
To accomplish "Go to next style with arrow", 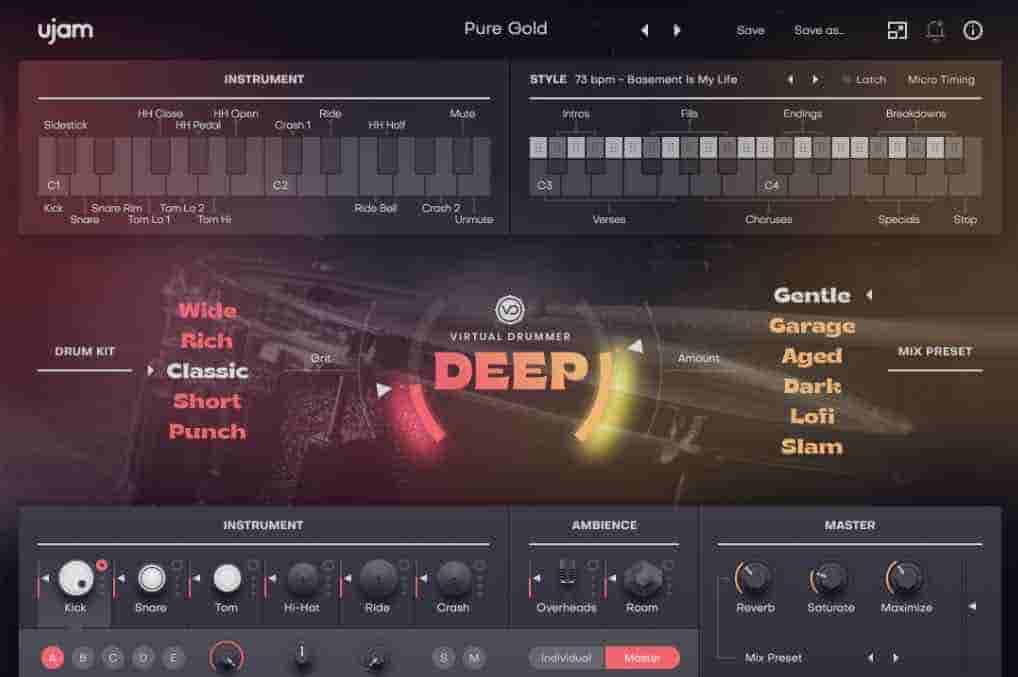I will pyautogui.click(x=815, y=79).
